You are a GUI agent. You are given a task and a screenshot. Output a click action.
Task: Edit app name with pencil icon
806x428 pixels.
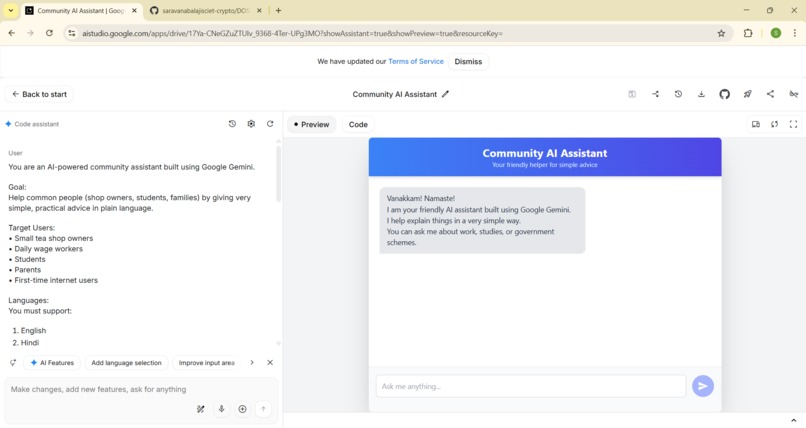click(445, 94)
